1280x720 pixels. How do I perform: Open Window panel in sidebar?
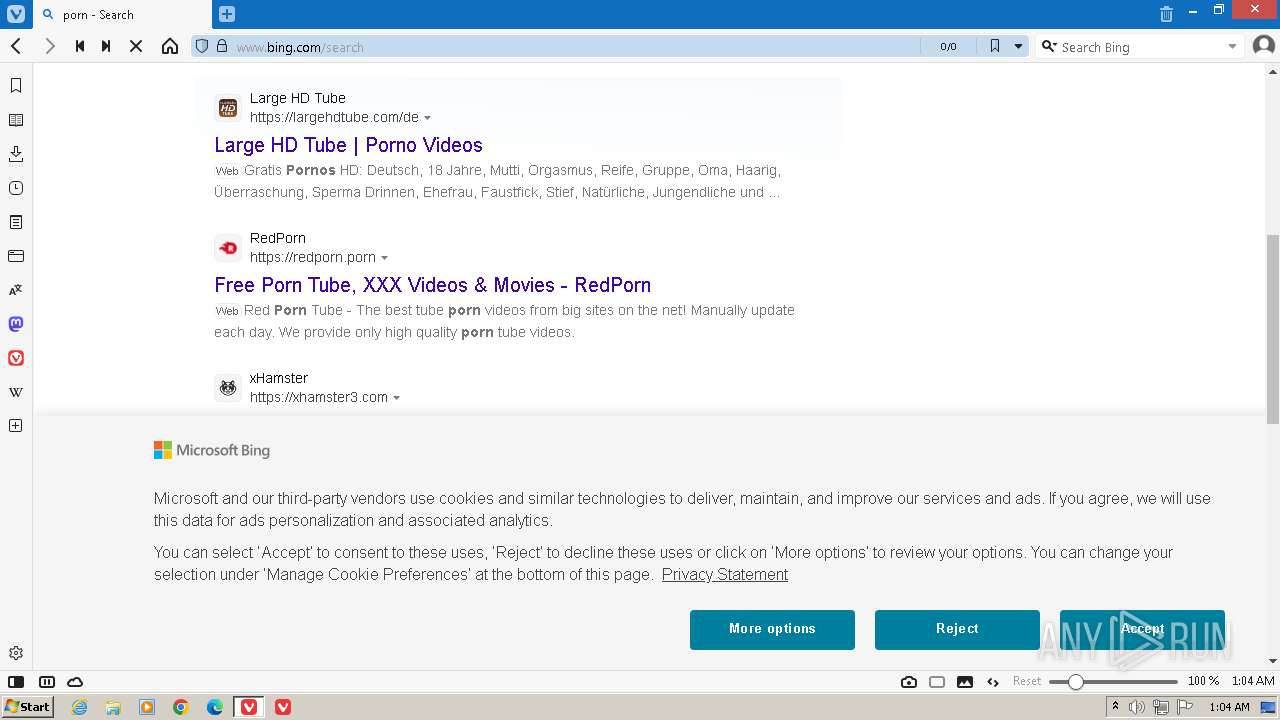click(16, 256)
